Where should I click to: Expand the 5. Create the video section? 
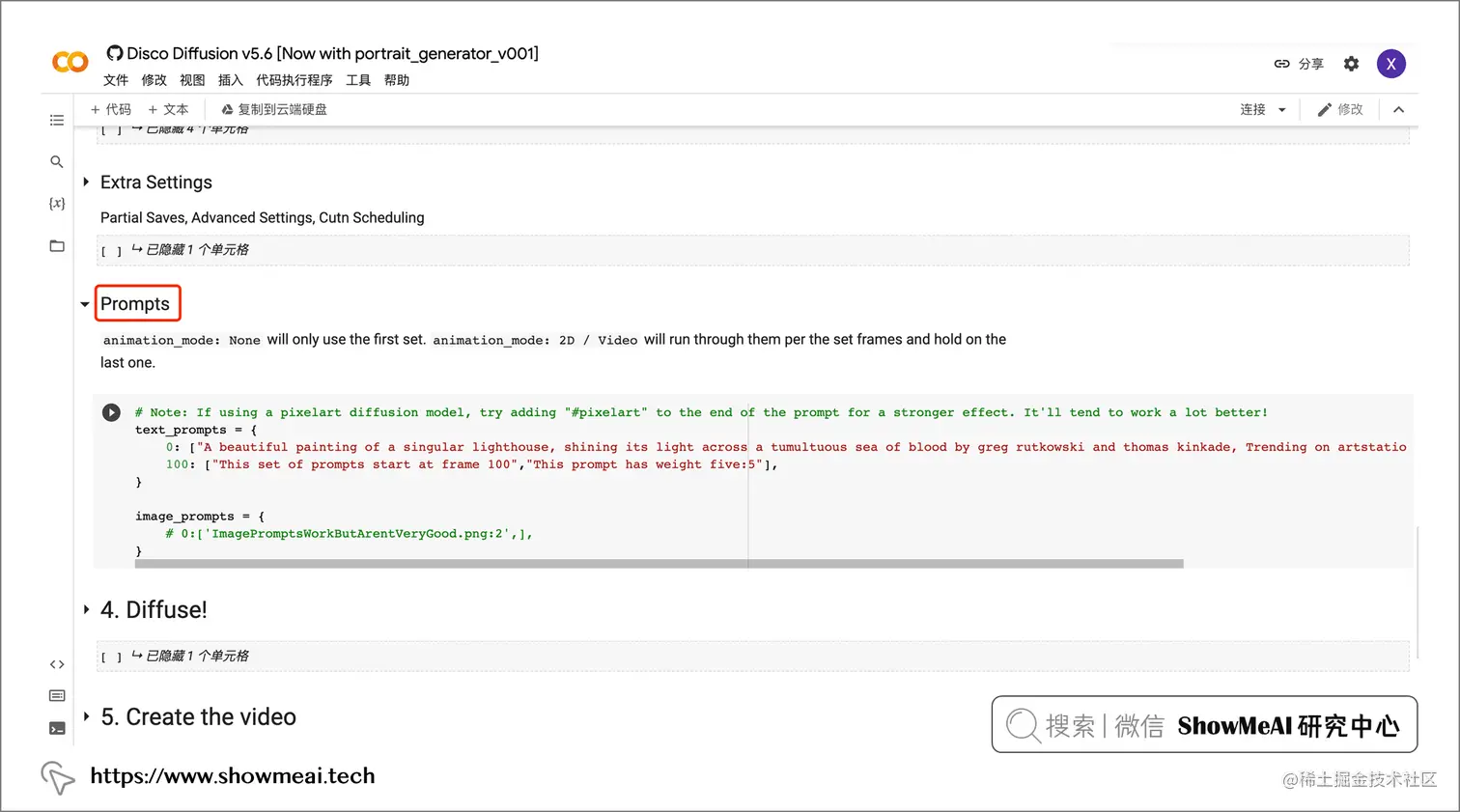[x=86, y=717]
